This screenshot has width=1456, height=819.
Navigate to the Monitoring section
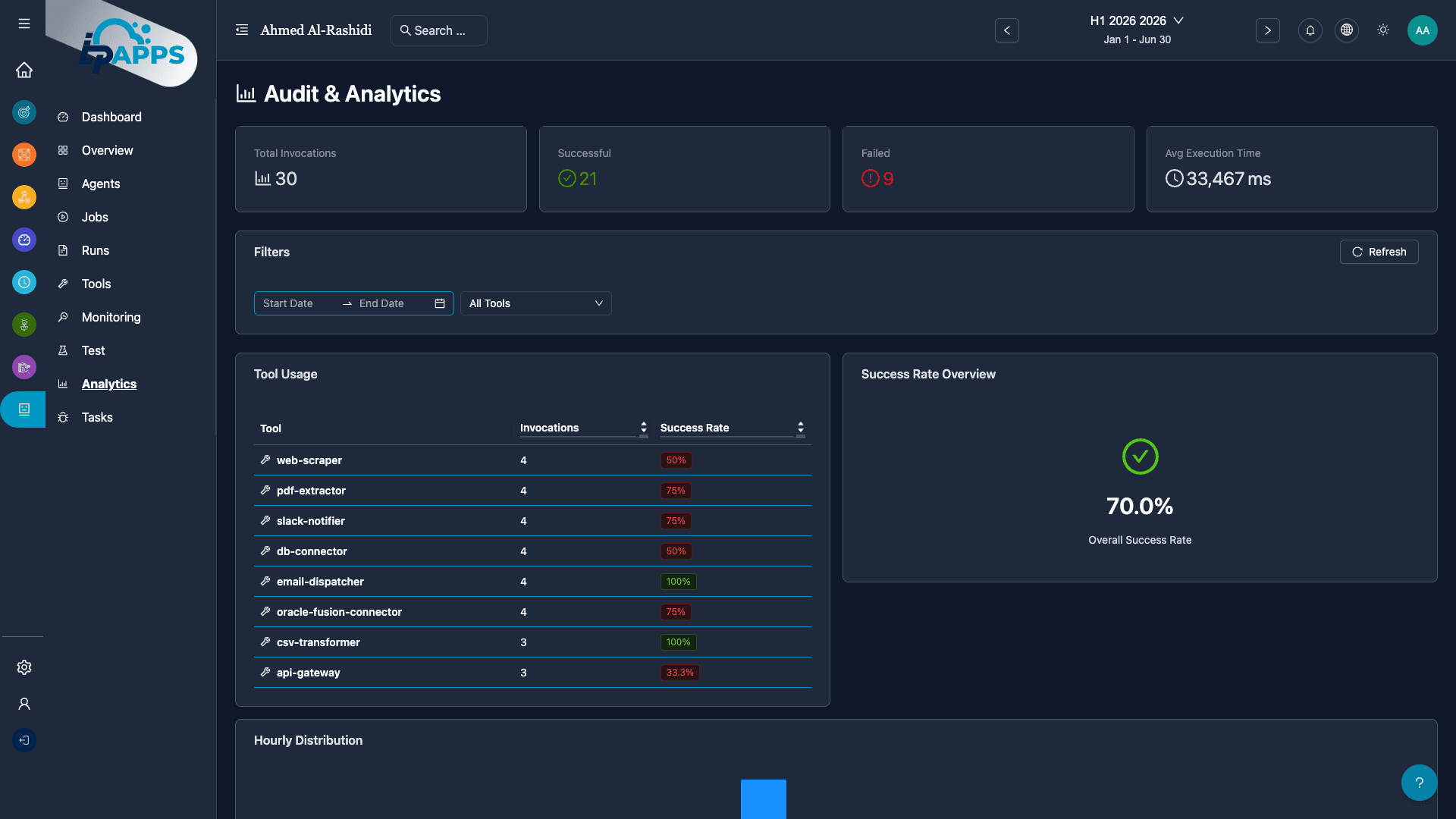pos(111,317)
